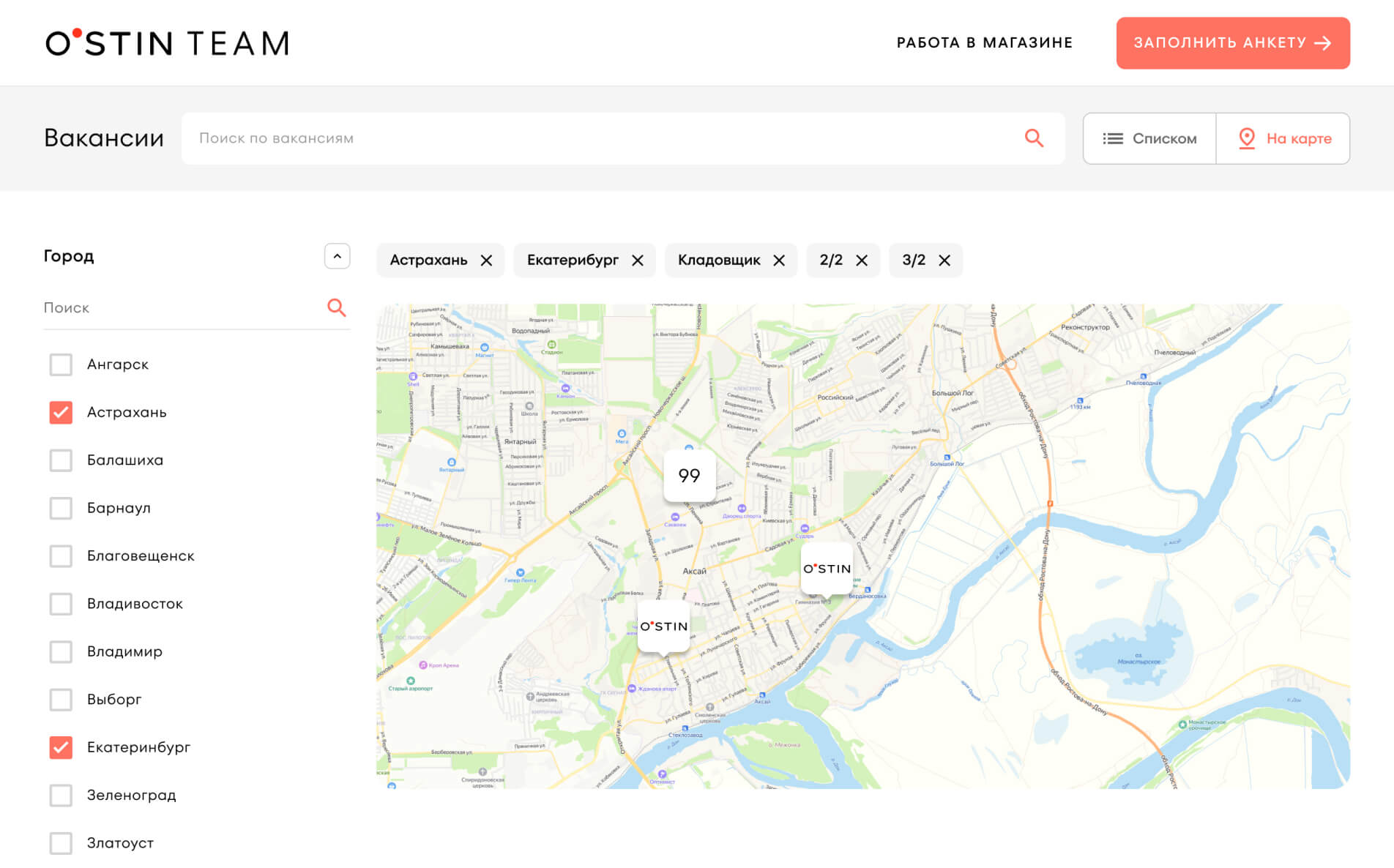Collapse the Город filter section
1394x868 pixels.
[x=337, y=256]
